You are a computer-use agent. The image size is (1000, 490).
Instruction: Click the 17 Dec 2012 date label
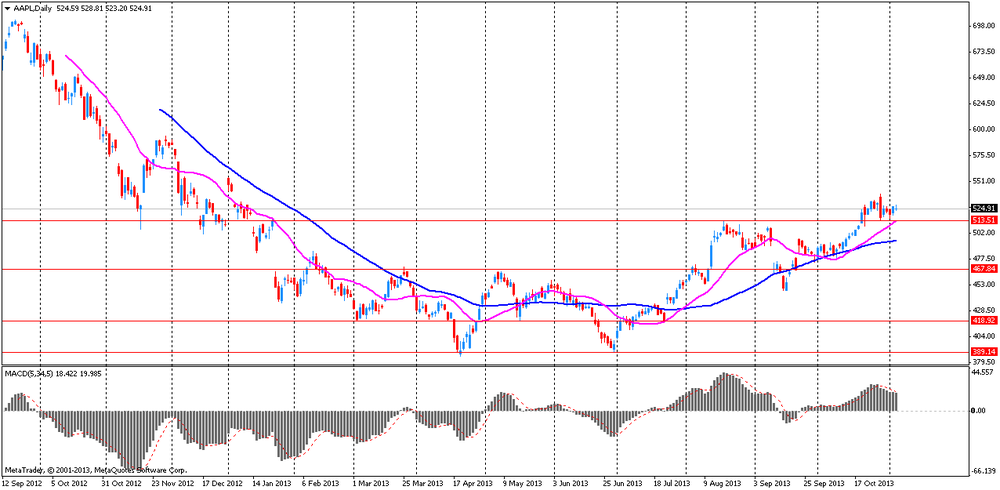coord(223,484)
